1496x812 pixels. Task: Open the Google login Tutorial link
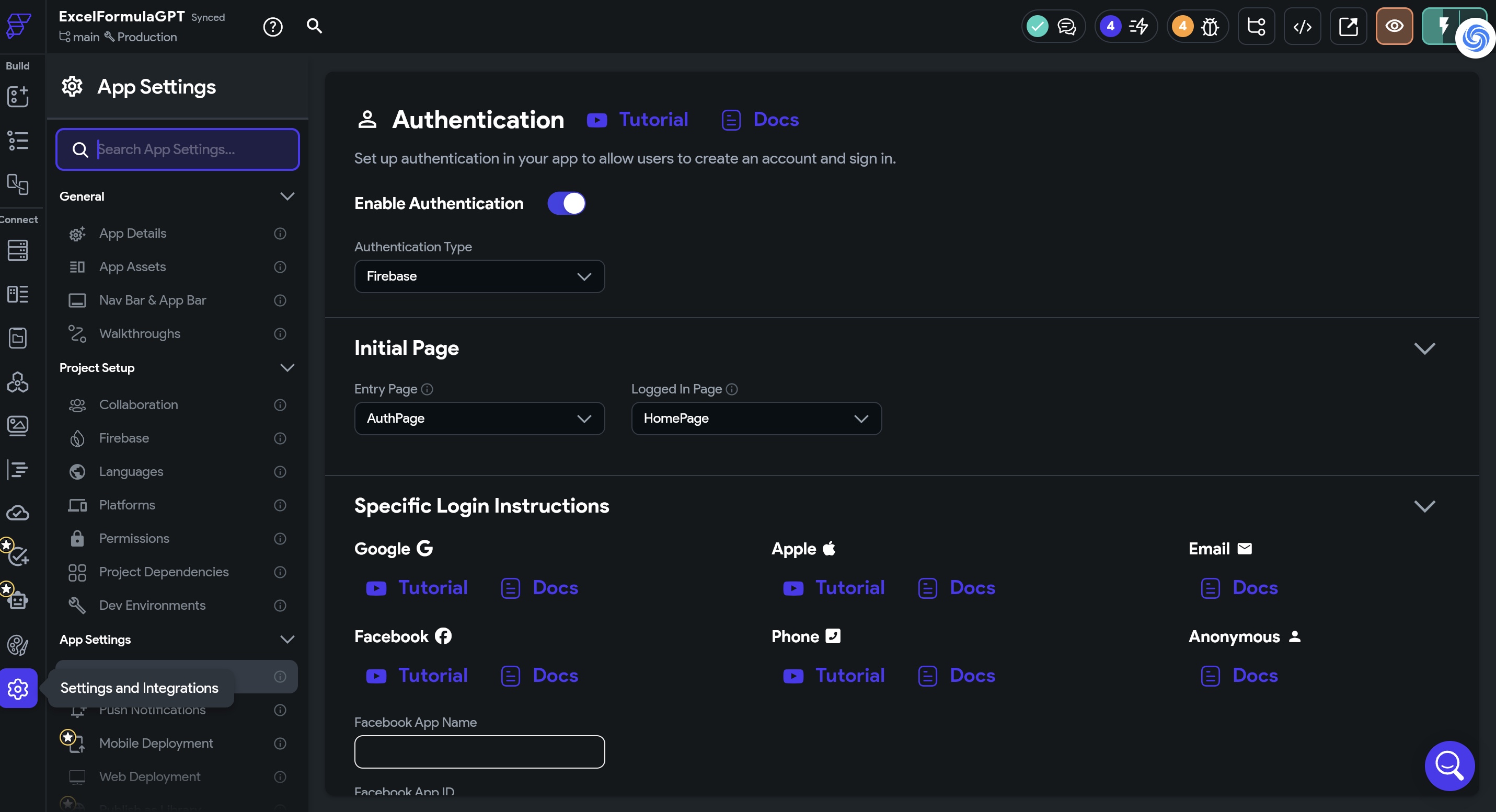tap(417, 588)
